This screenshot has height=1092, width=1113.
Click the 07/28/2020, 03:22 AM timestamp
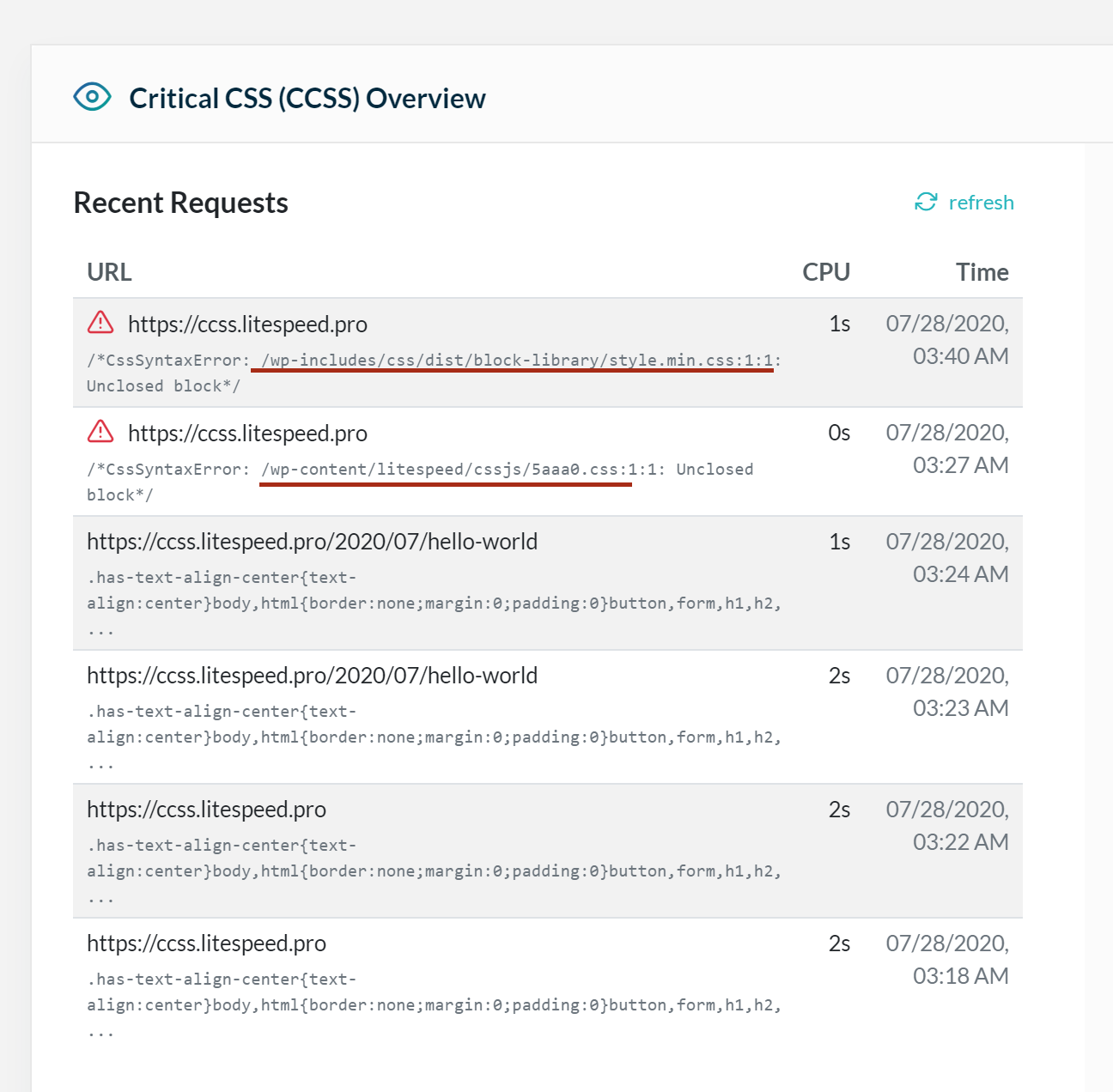947,826
